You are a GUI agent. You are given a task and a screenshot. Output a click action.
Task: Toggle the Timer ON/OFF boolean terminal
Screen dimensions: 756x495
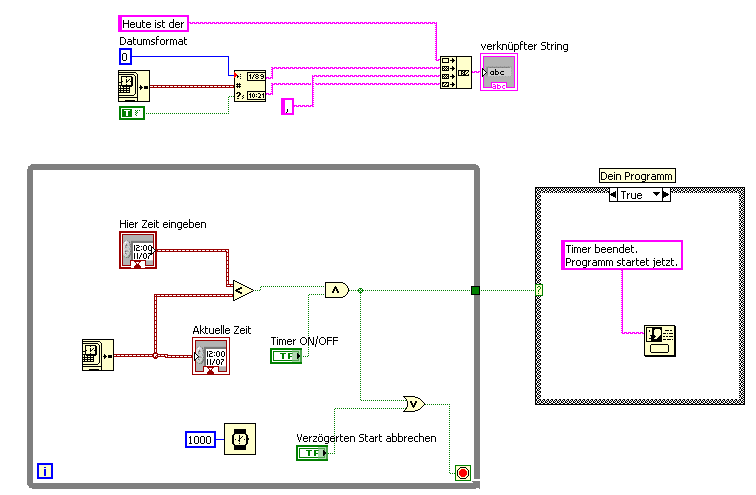(286, 356)
